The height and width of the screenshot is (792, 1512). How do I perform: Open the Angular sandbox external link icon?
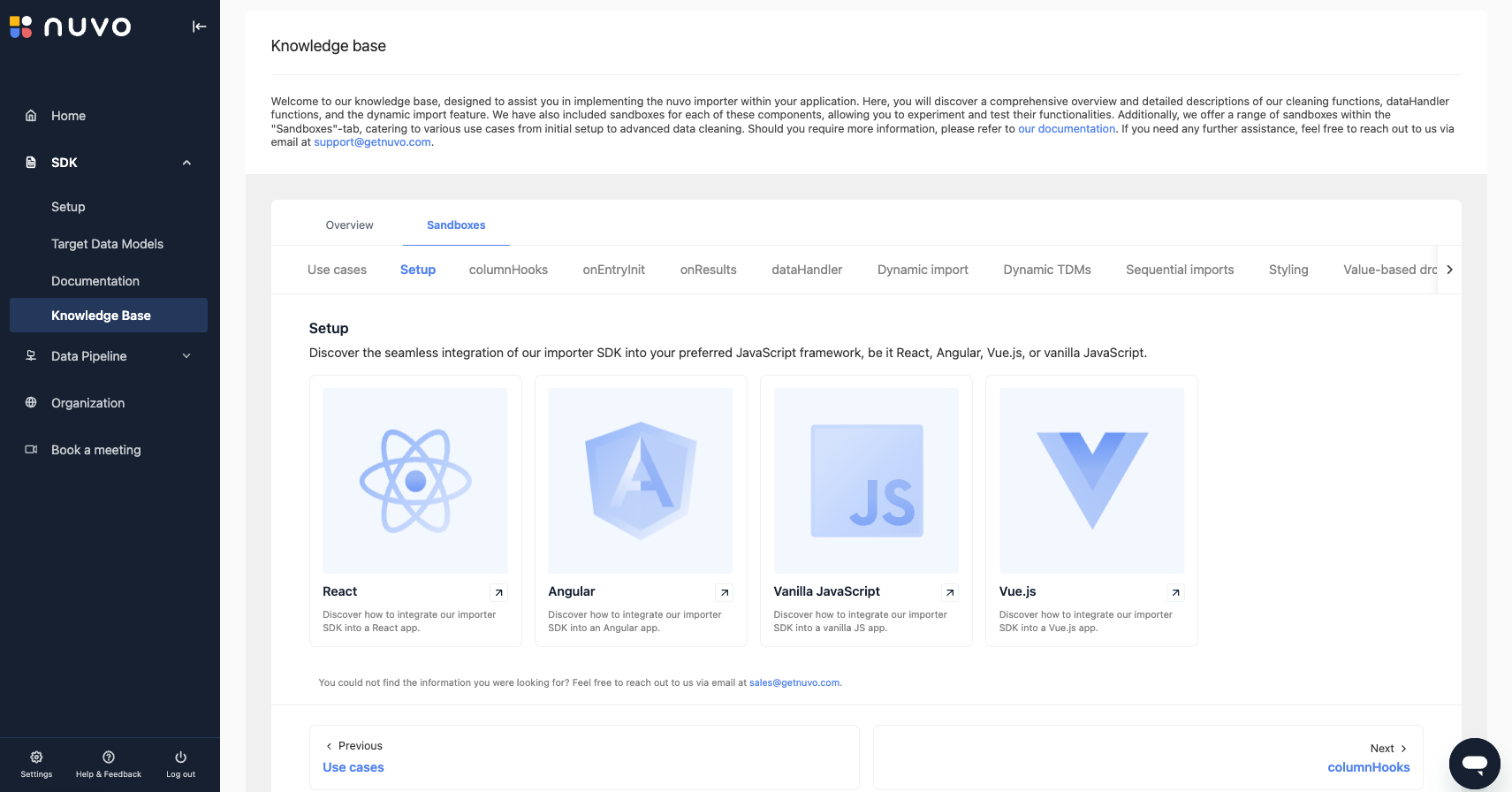point(725,592)
